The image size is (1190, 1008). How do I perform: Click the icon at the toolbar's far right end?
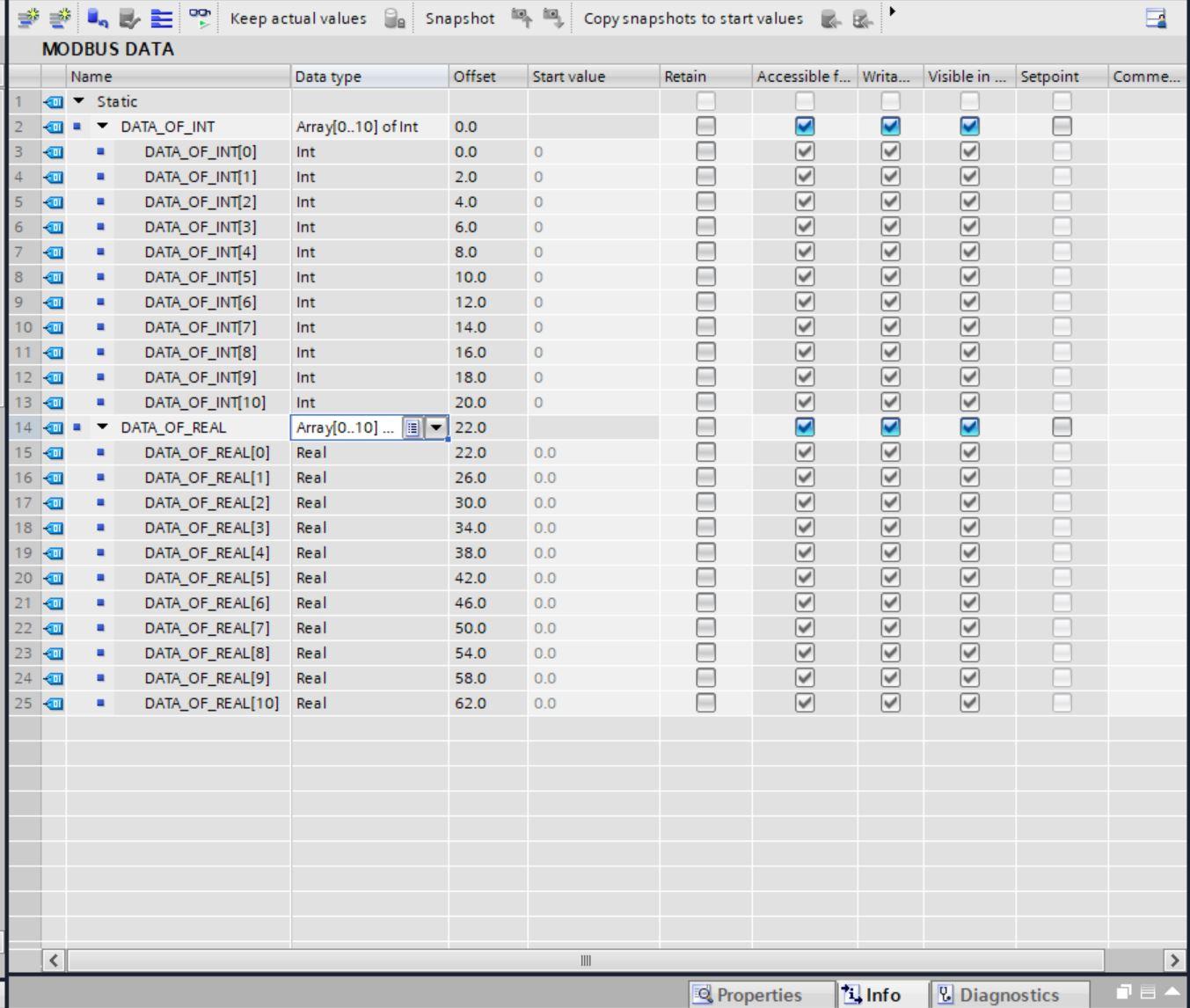click(1156, 18)
